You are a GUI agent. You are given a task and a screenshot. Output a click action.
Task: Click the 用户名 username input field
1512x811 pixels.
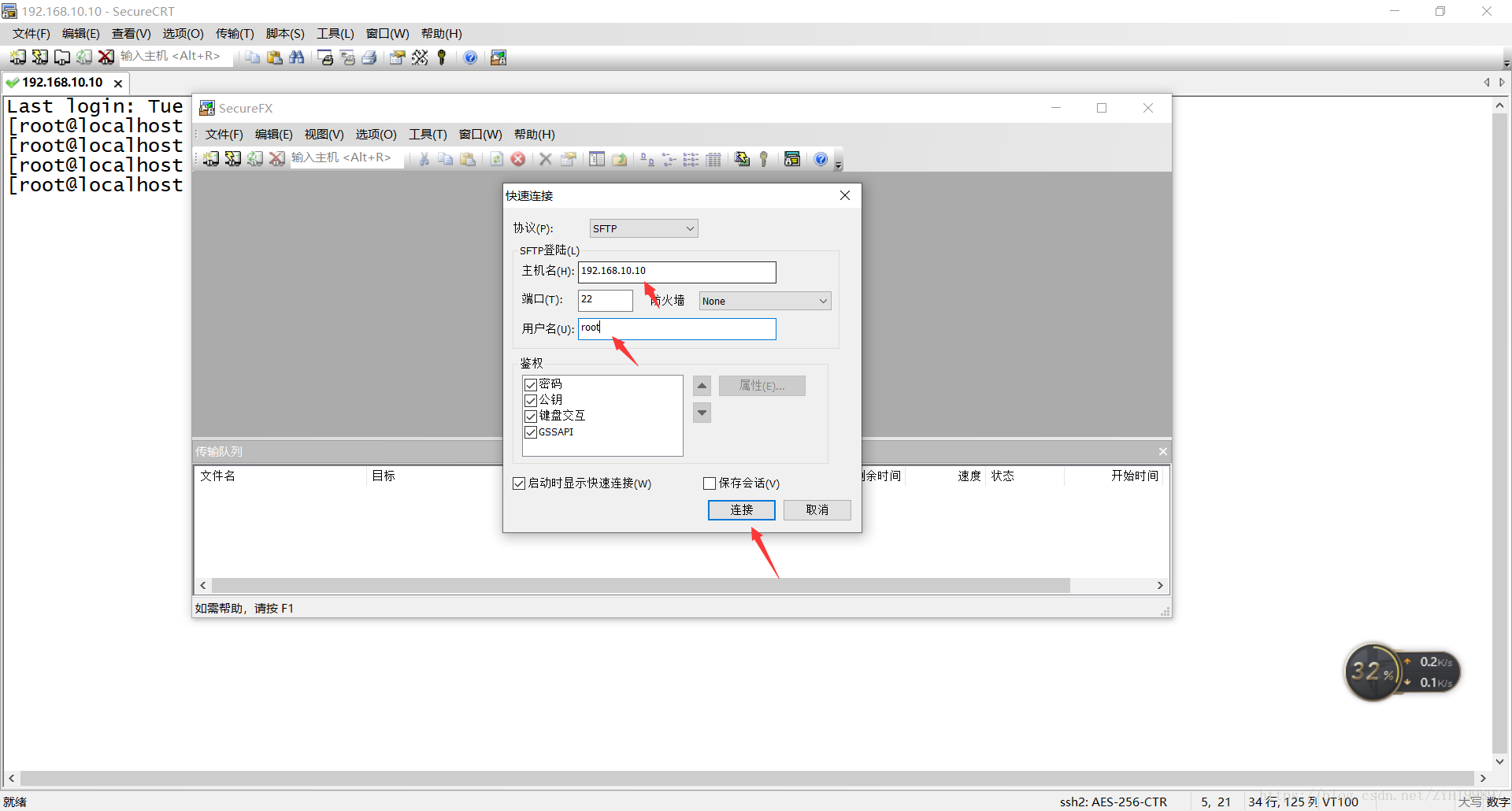677,328
